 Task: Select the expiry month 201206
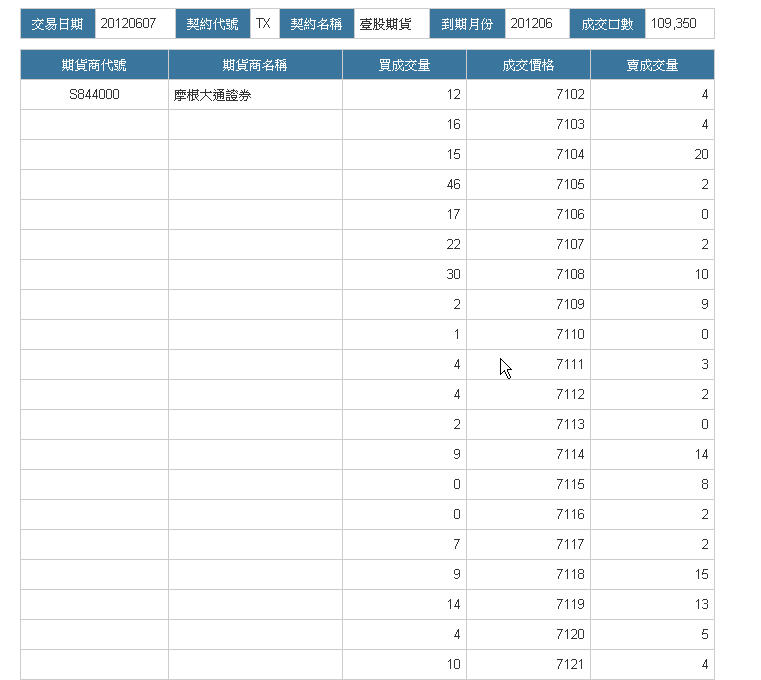coord(531,23)
